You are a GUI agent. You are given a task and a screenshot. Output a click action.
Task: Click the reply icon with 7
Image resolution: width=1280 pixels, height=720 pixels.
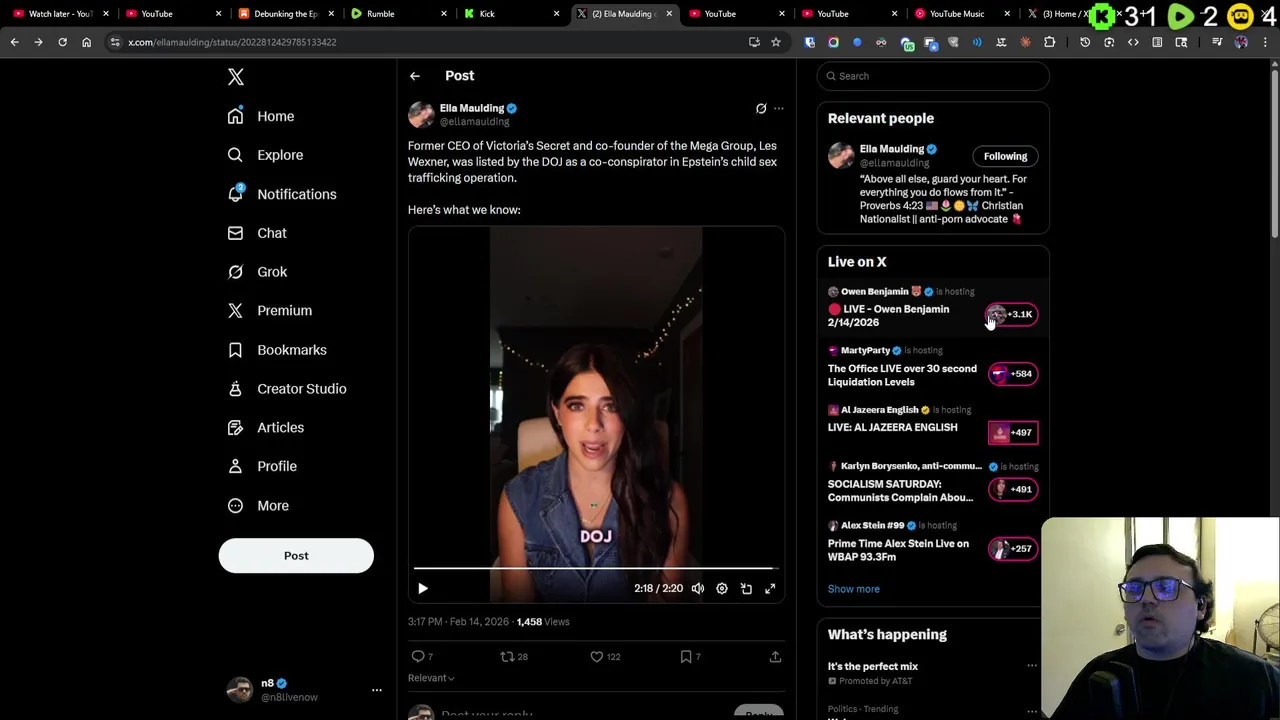pos(422,657)
